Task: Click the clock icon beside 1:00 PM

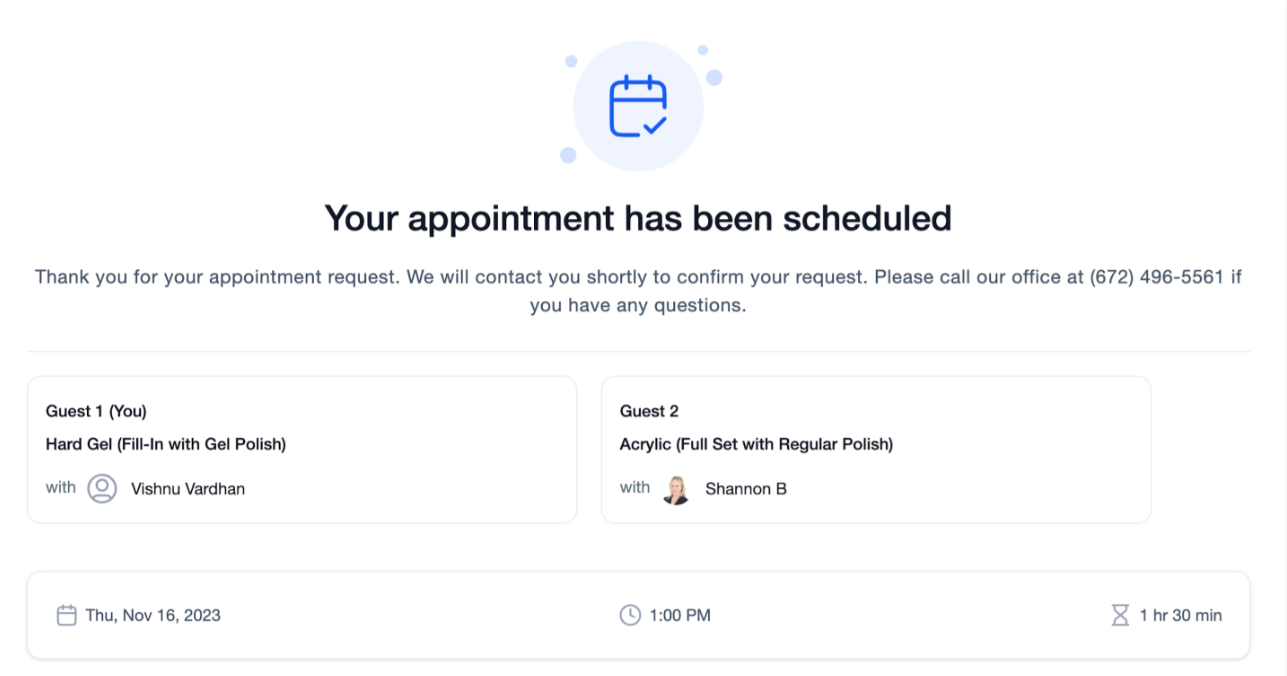Action: click(x=630, y=615)
